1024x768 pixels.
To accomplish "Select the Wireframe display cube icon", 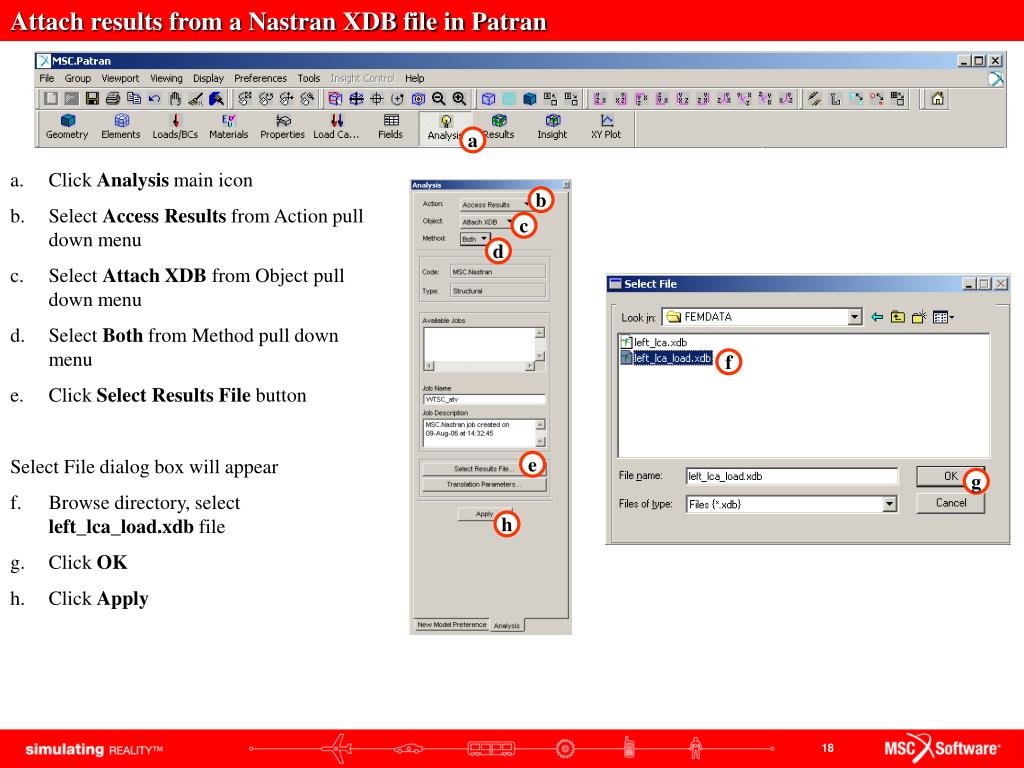I will 488,99.
